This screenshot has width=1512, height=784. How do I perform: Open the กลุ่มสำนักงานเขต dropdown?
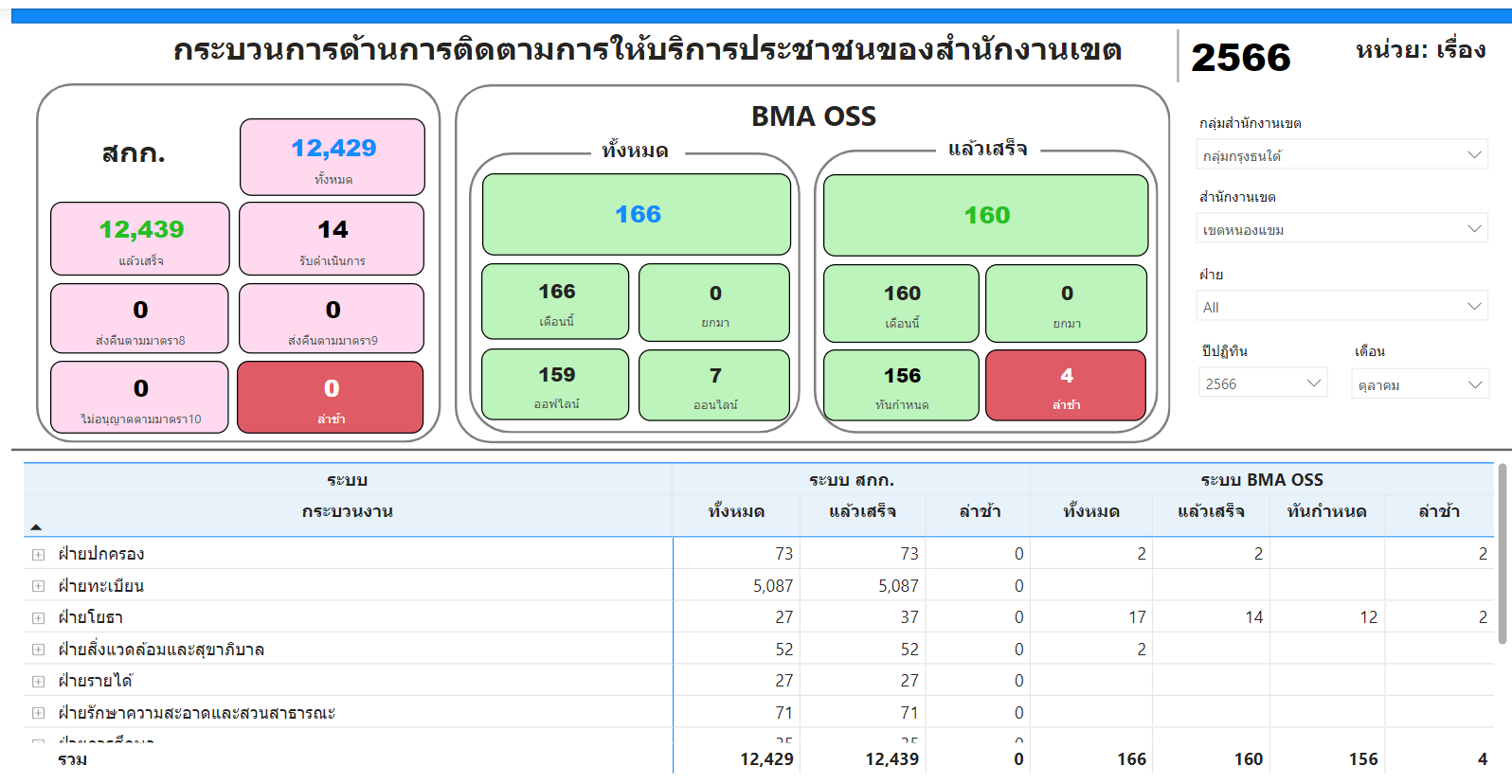click(1341, 155)
